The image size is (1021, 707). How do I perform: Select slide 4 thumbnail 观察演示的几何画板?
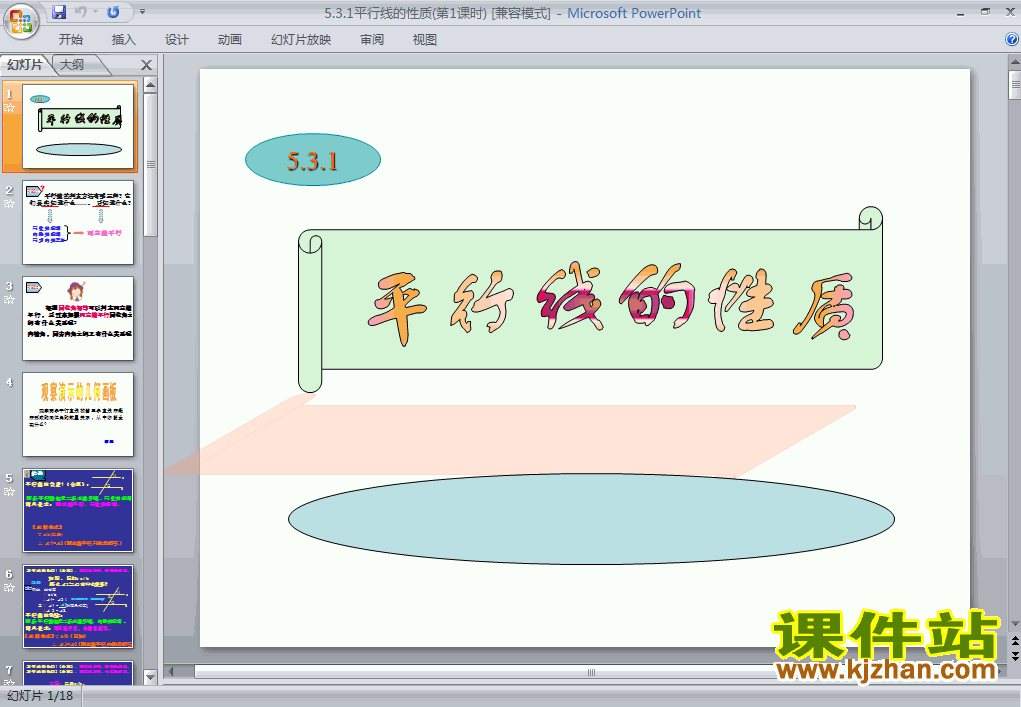(x=78, y=415)
